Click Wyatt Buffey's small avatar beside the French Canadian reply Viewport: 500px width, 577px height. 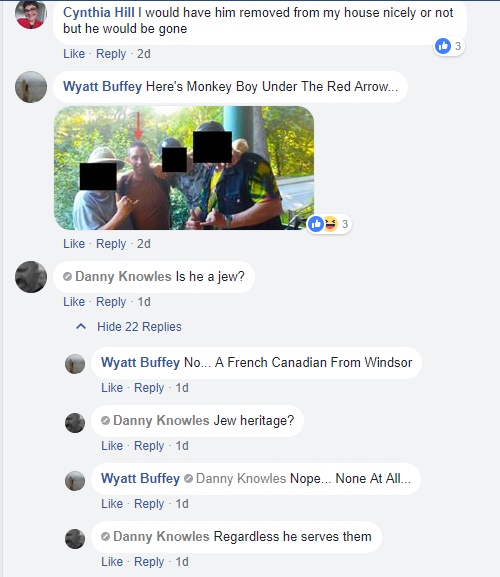tap(75, 364)
